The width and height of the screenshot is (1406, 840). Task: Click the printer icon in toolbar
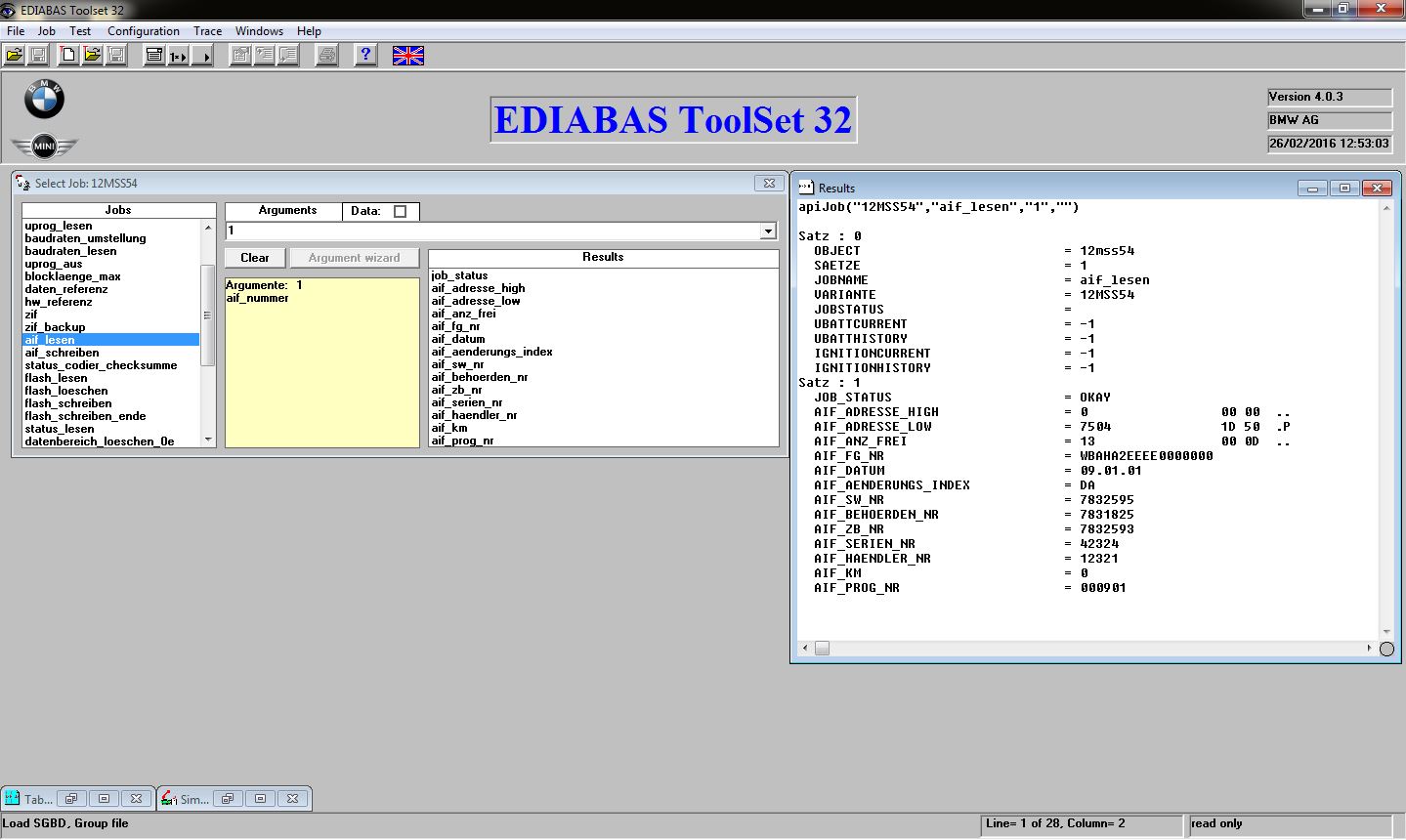326,56
